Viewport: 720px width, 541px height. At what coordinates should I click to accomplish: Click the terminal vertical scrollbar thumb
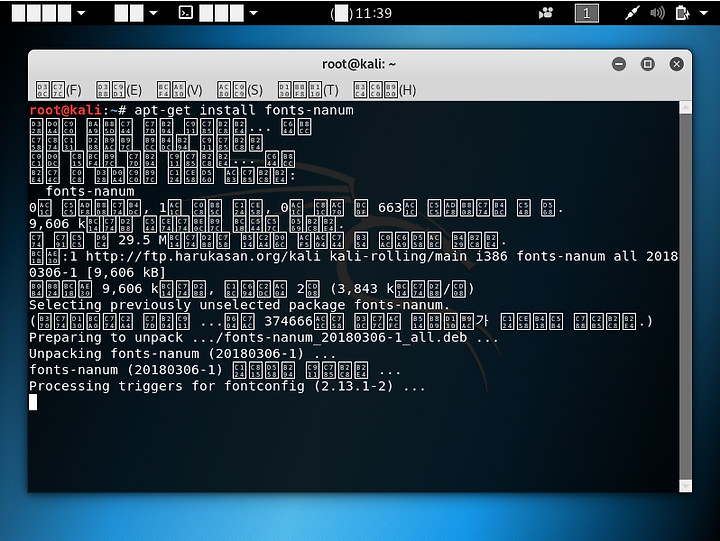[x=685, y=297]
